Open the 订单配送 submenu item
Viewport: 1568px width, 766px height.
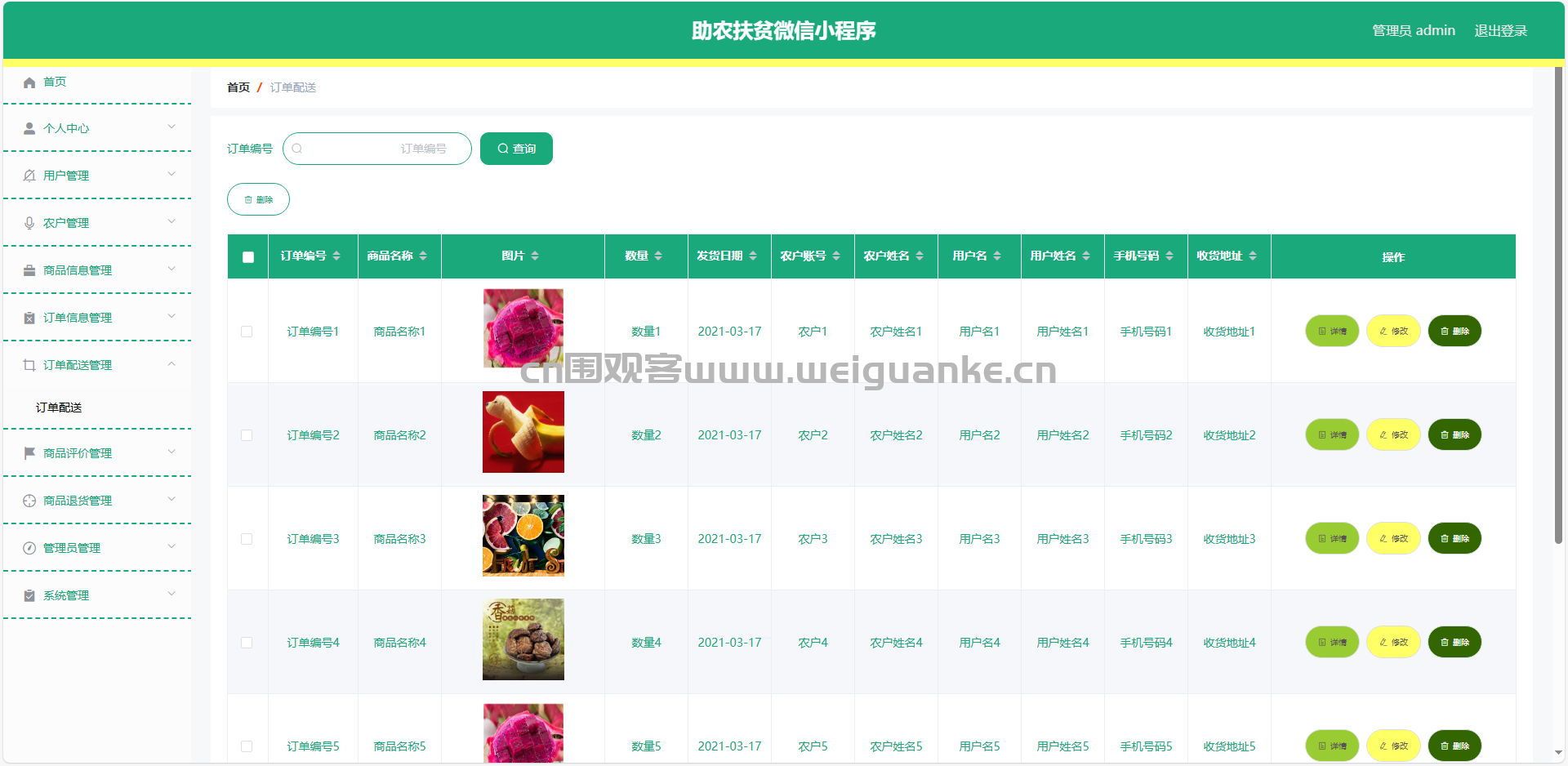tap(59, 407)
